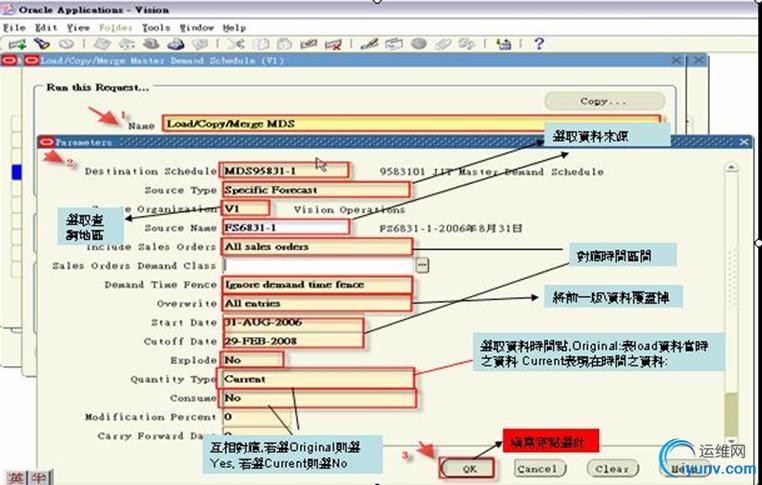Click the Clear Record eraser icon
The width and height of the screenshot is (762, 485).
pyautogui.click(x=309, y=44)
